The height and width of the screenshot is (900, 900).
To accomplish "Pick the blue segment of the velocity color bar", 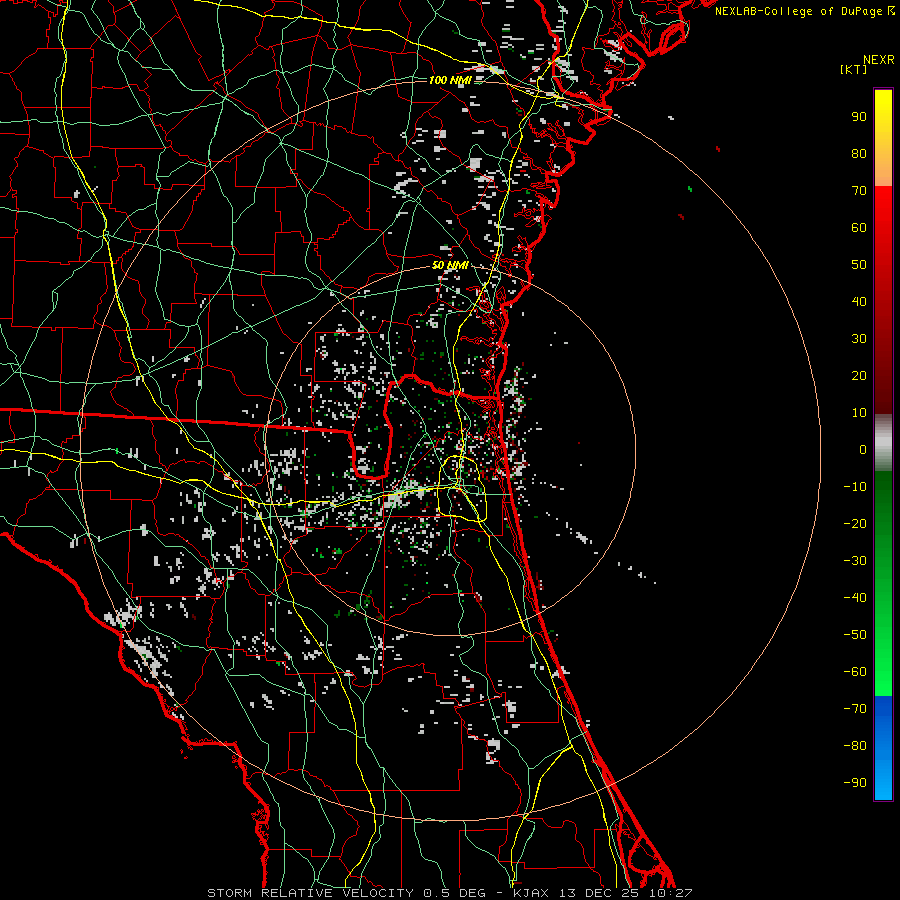I will 883,747.
